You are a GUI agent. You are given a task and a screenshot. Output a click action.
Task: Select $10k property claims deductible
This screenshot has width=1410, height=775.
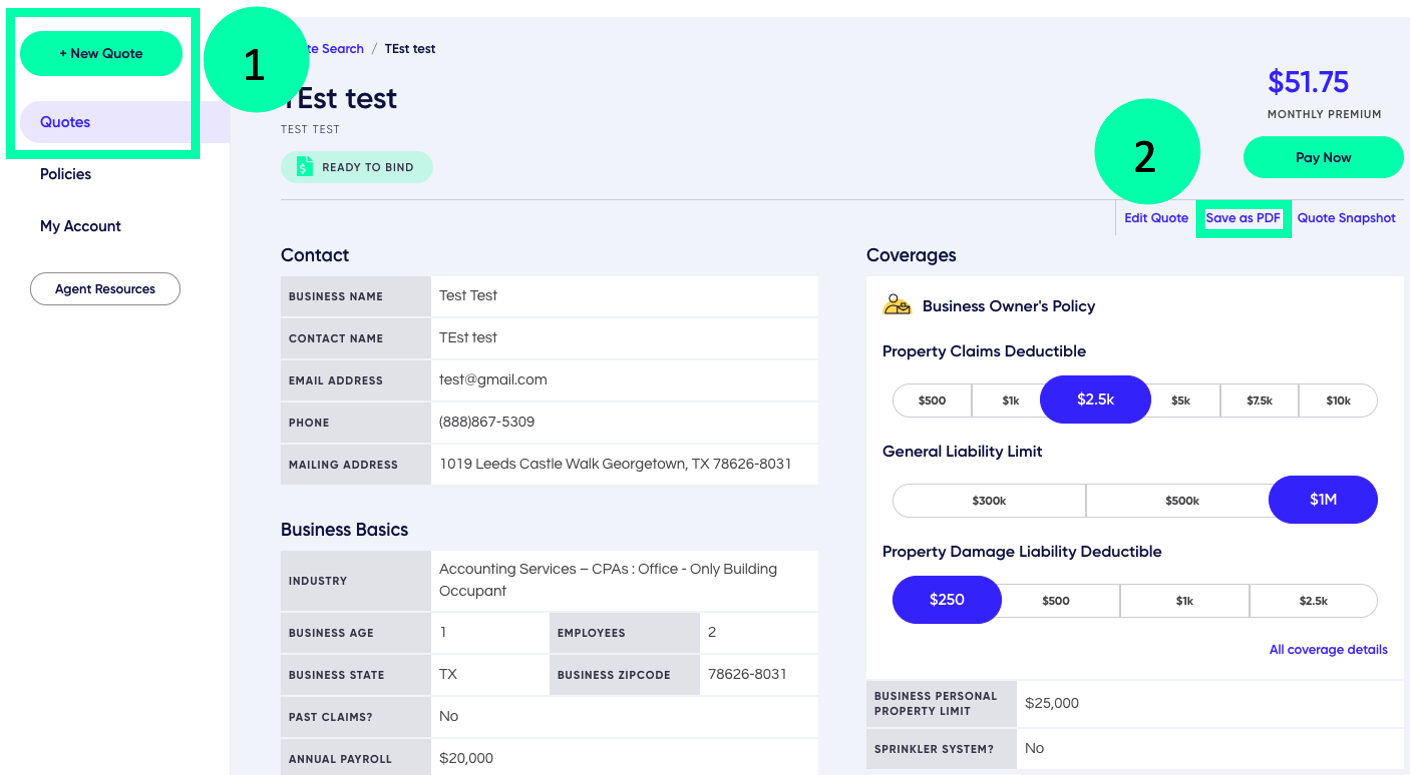pyautogui.click(x=1338, y=401)
